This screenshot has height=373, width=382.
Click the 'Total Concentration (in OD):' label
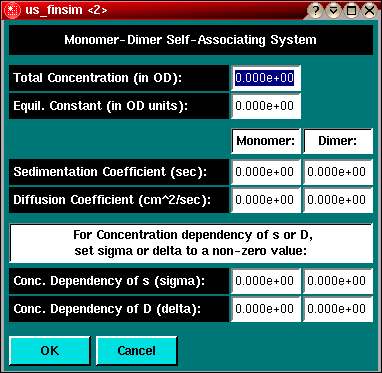tap(119, 78)
